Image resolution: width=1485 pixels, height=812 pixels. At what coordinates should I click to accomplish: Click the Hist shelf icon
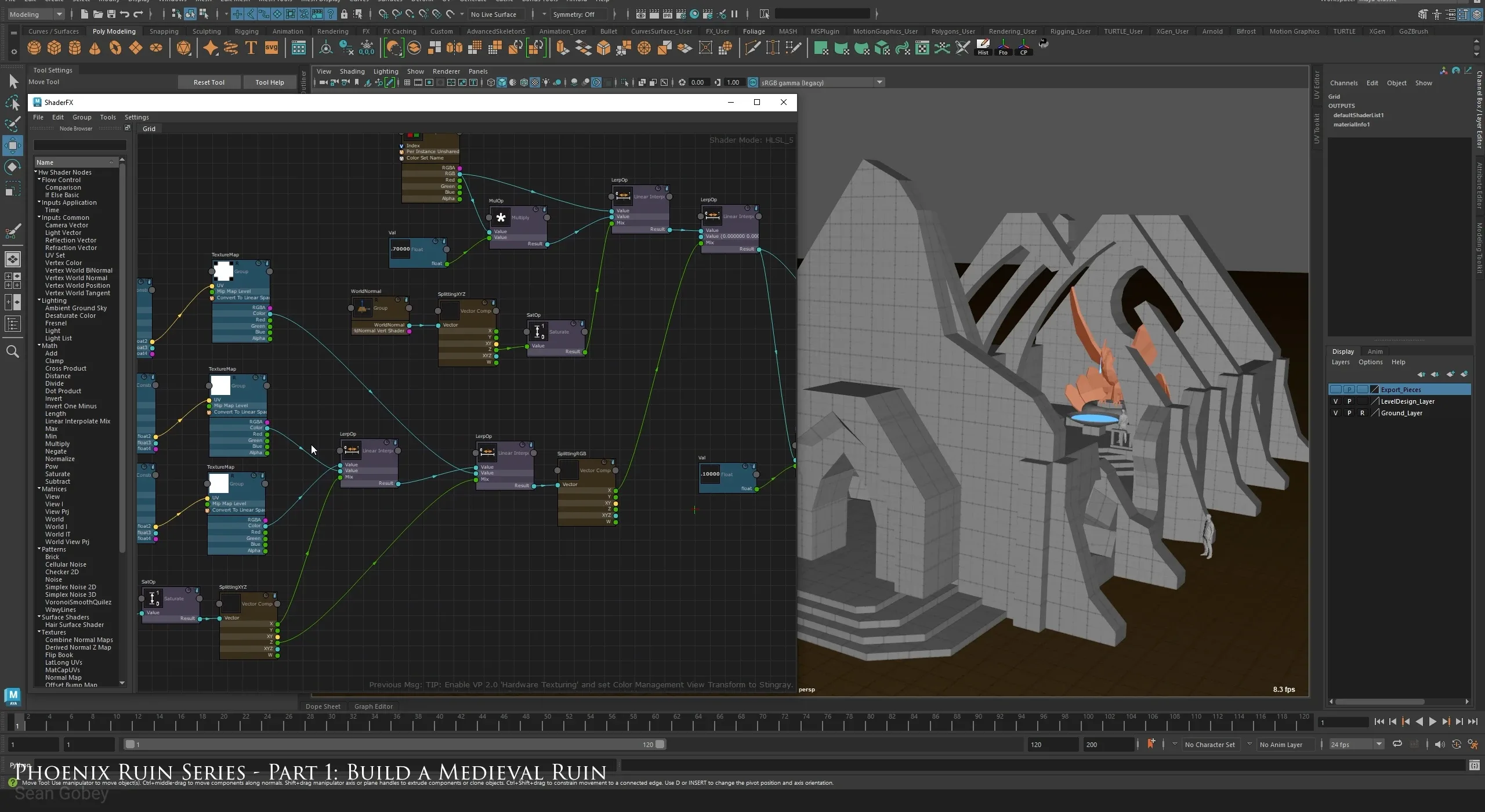pyautogui.click(x=983, y=48)
